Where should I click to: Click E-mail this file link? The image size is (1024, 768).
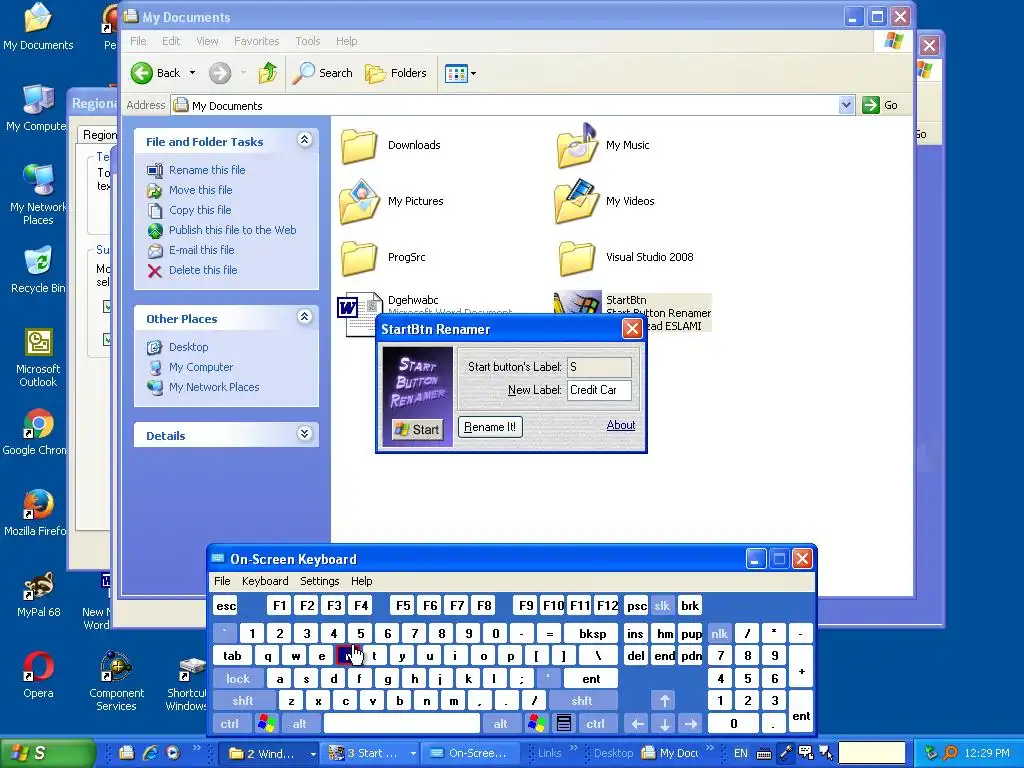pos(201,250)
